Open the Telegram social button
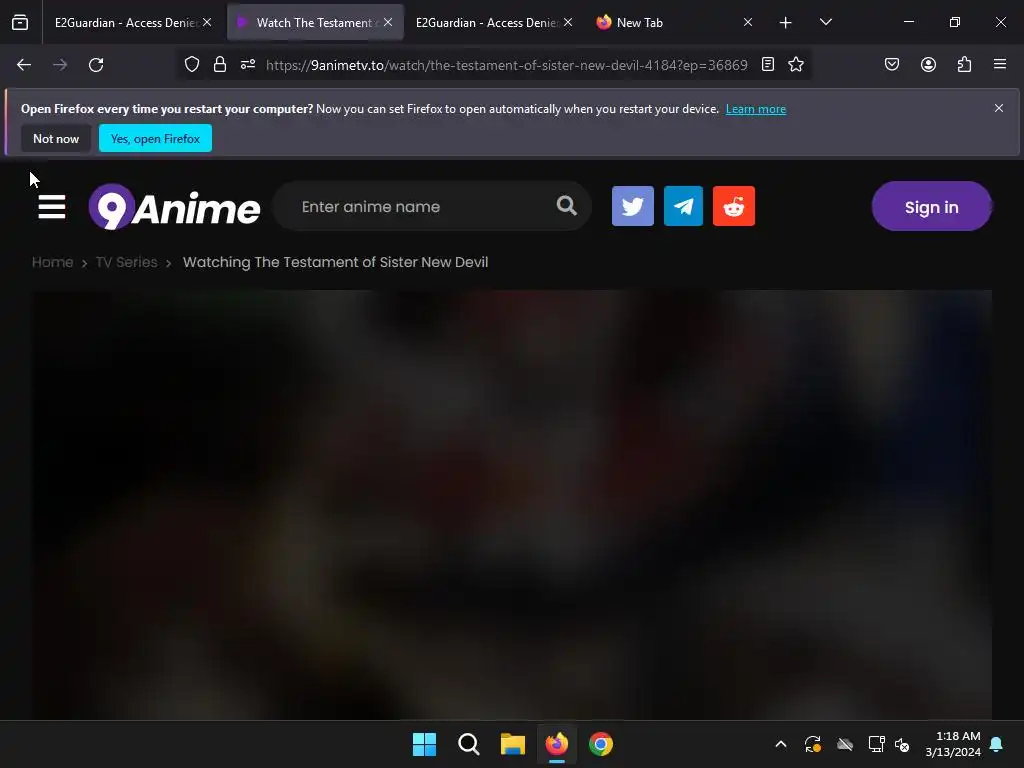The image size is (1024, 768). [x=683, y=206]
